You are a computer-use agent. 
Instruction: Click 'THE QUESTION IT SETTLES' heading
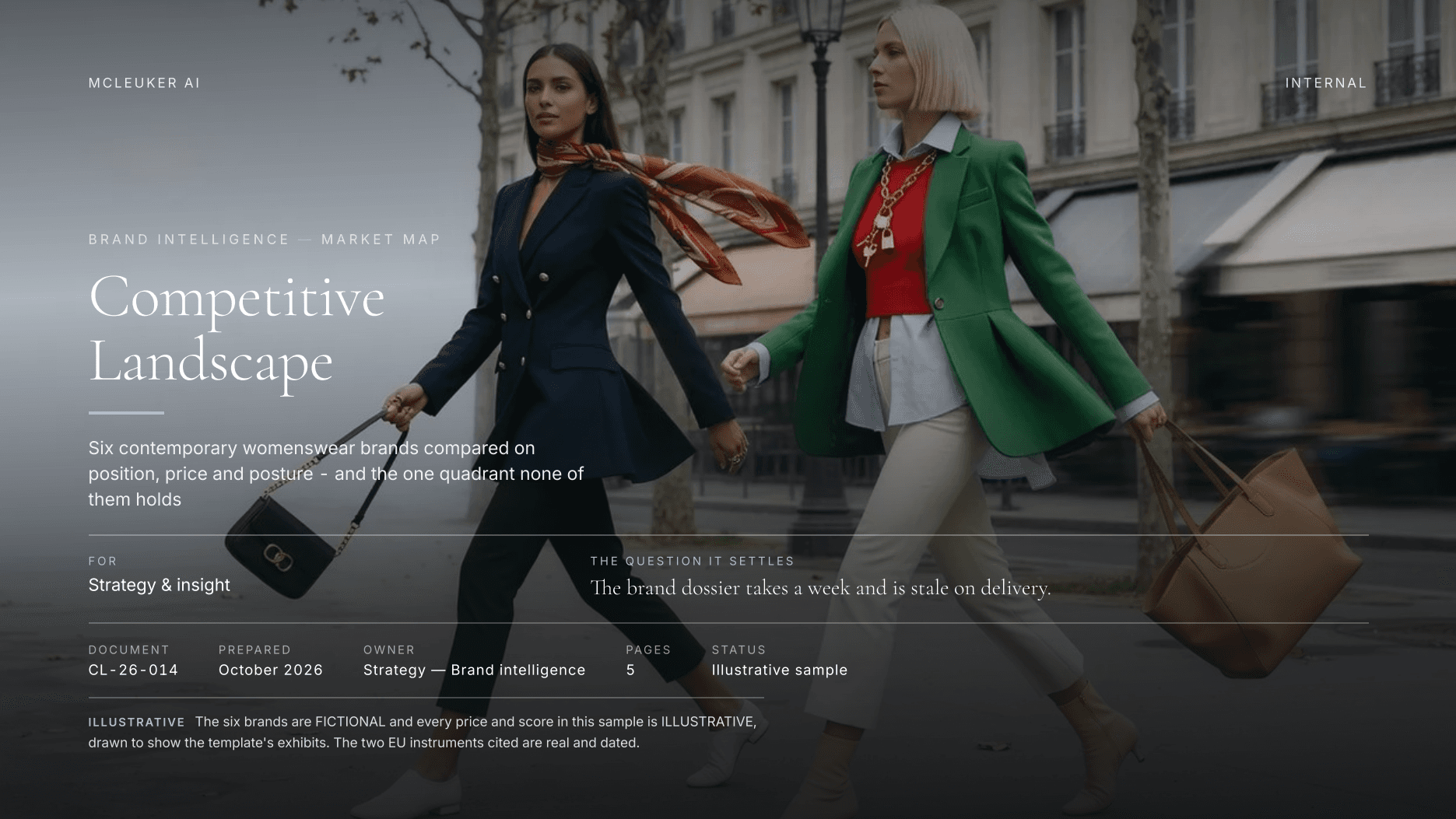[692, 561]
